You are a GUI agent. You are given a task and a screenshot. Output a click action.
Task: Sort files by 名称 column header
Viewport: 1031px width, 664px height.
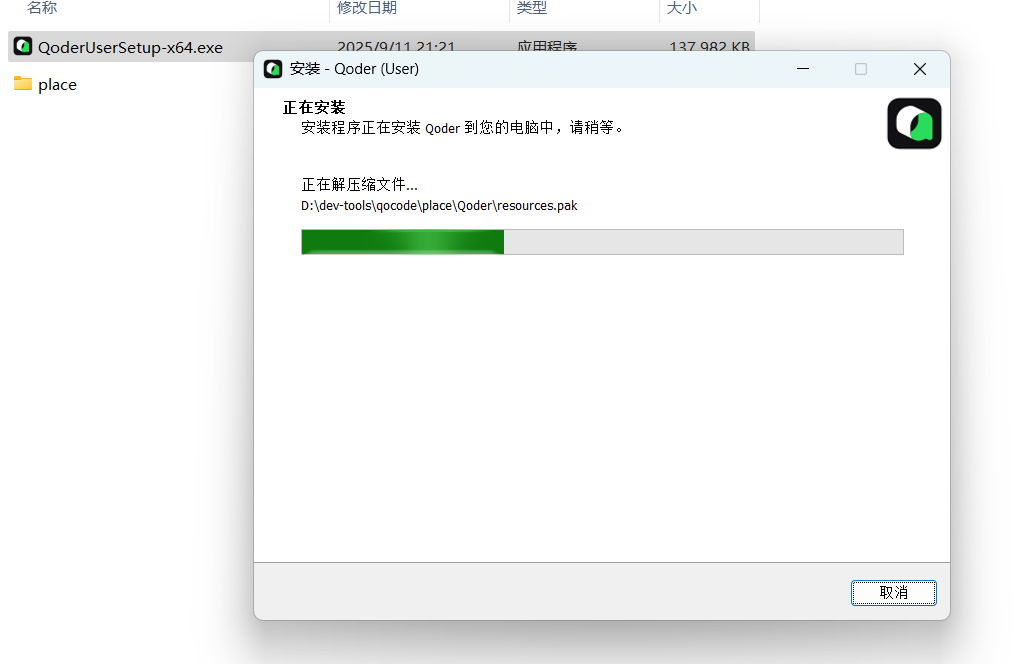(42, 8)
